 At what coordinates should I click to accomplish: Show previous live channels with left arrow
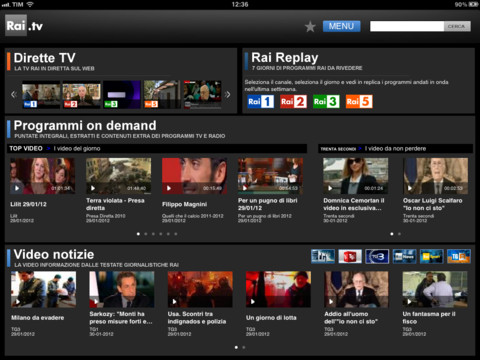pyautogui.click(x=14, y=94)
